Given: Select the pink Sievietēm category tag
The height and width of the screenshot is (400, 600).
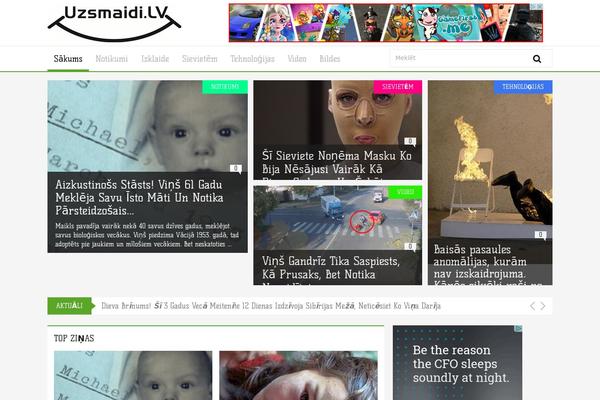Looking at the screenshot, I should 398,87.
